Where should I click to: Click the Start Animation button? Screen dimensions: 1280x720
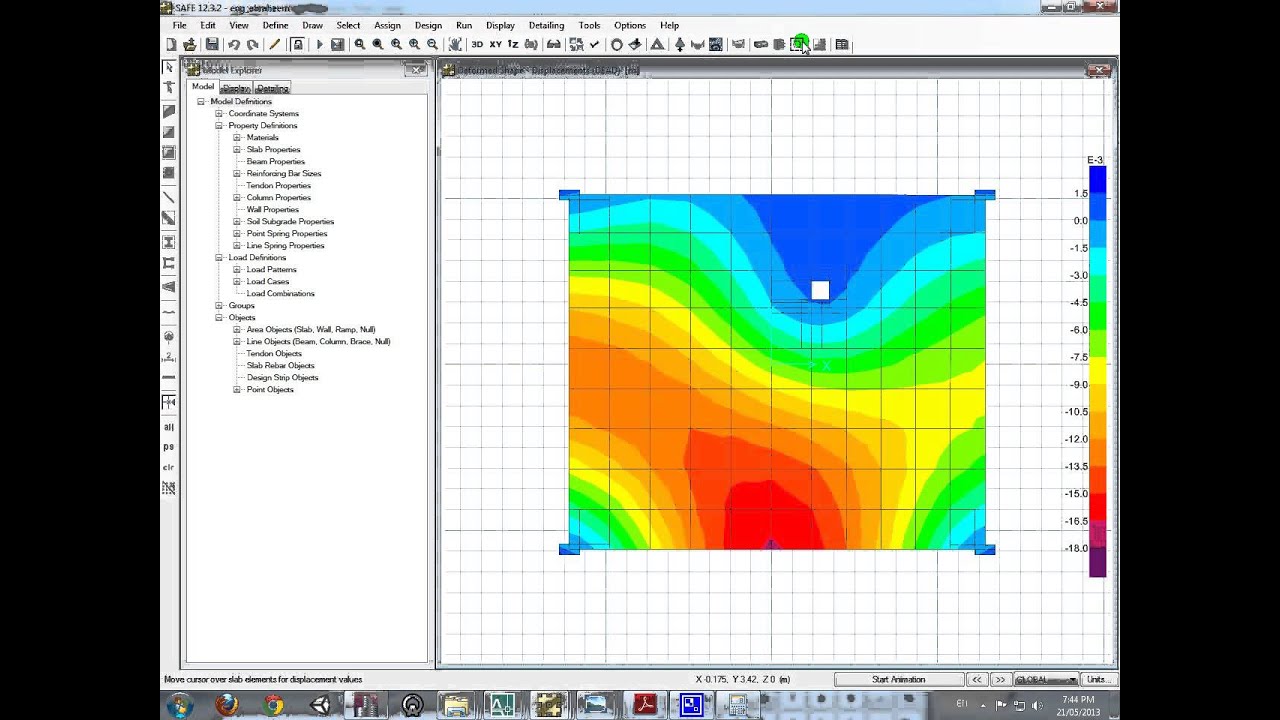[x=898, y=679]
